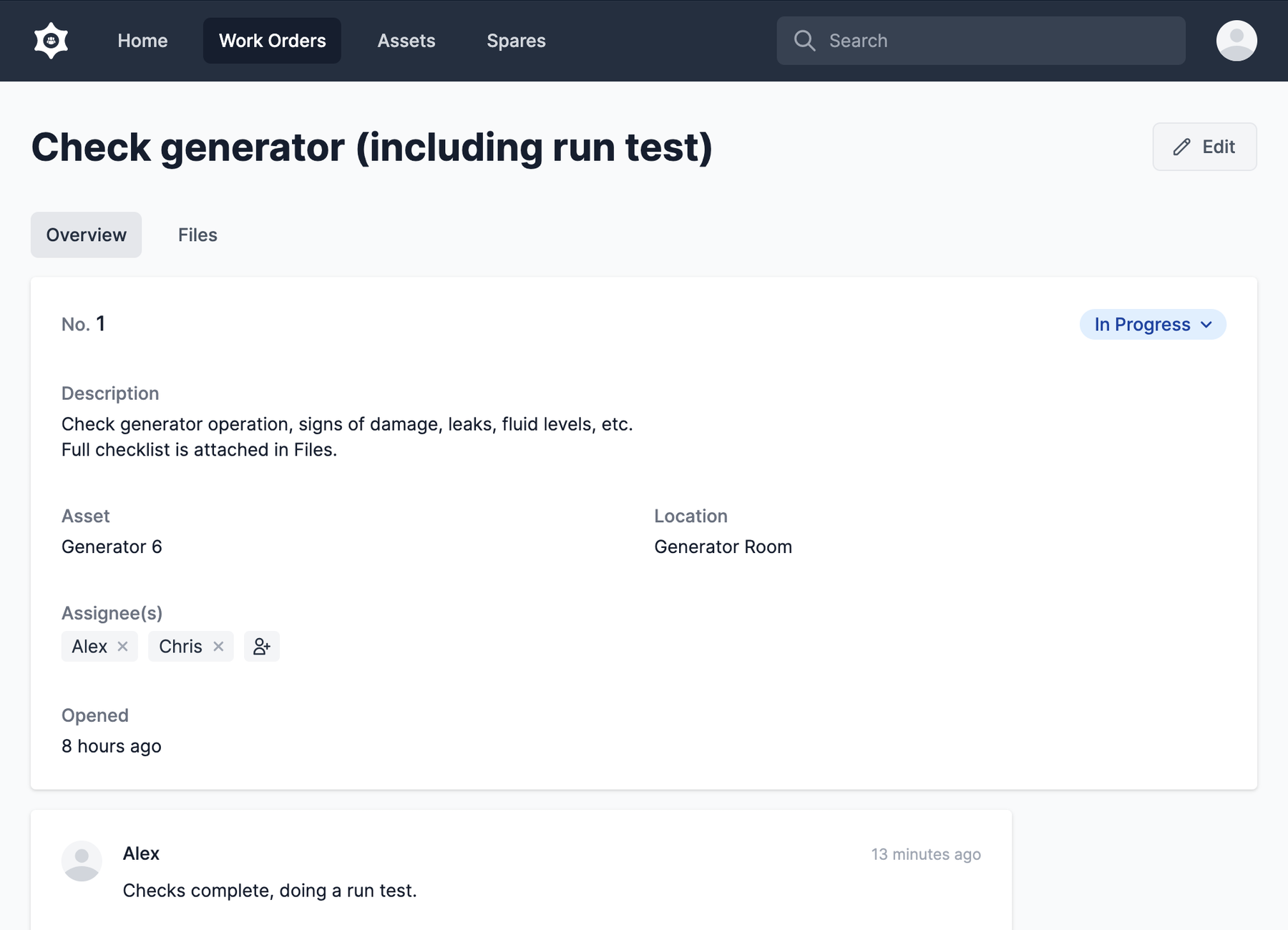Click Alex's comment avatar
The height and width of the screenshot is (930, 1288).
82,861
